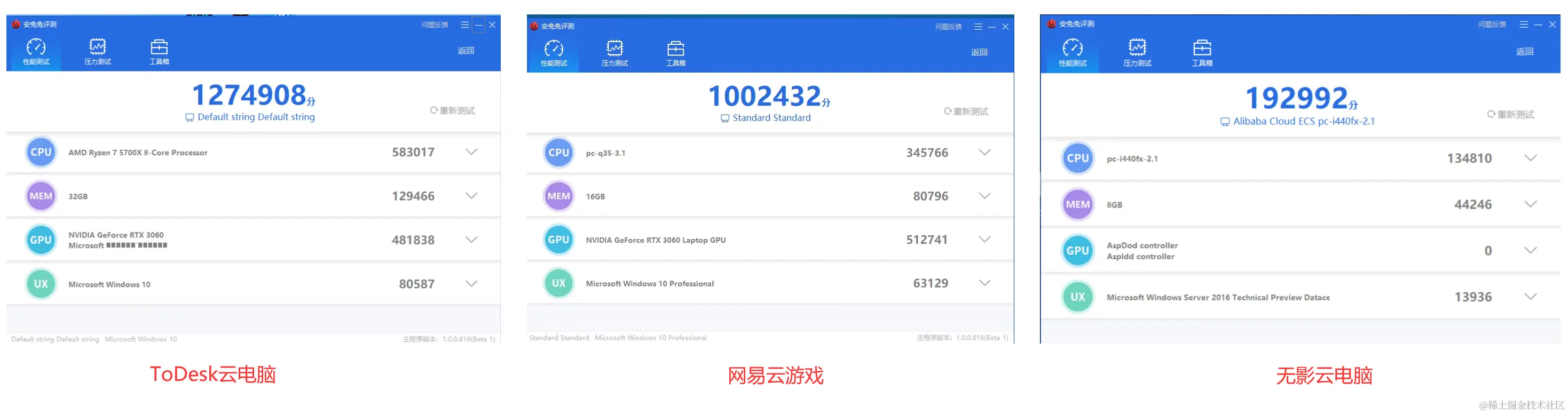This screenshot has width=1568, height=414.
Task: Click MEM score 80796
Action: point(930,196)
